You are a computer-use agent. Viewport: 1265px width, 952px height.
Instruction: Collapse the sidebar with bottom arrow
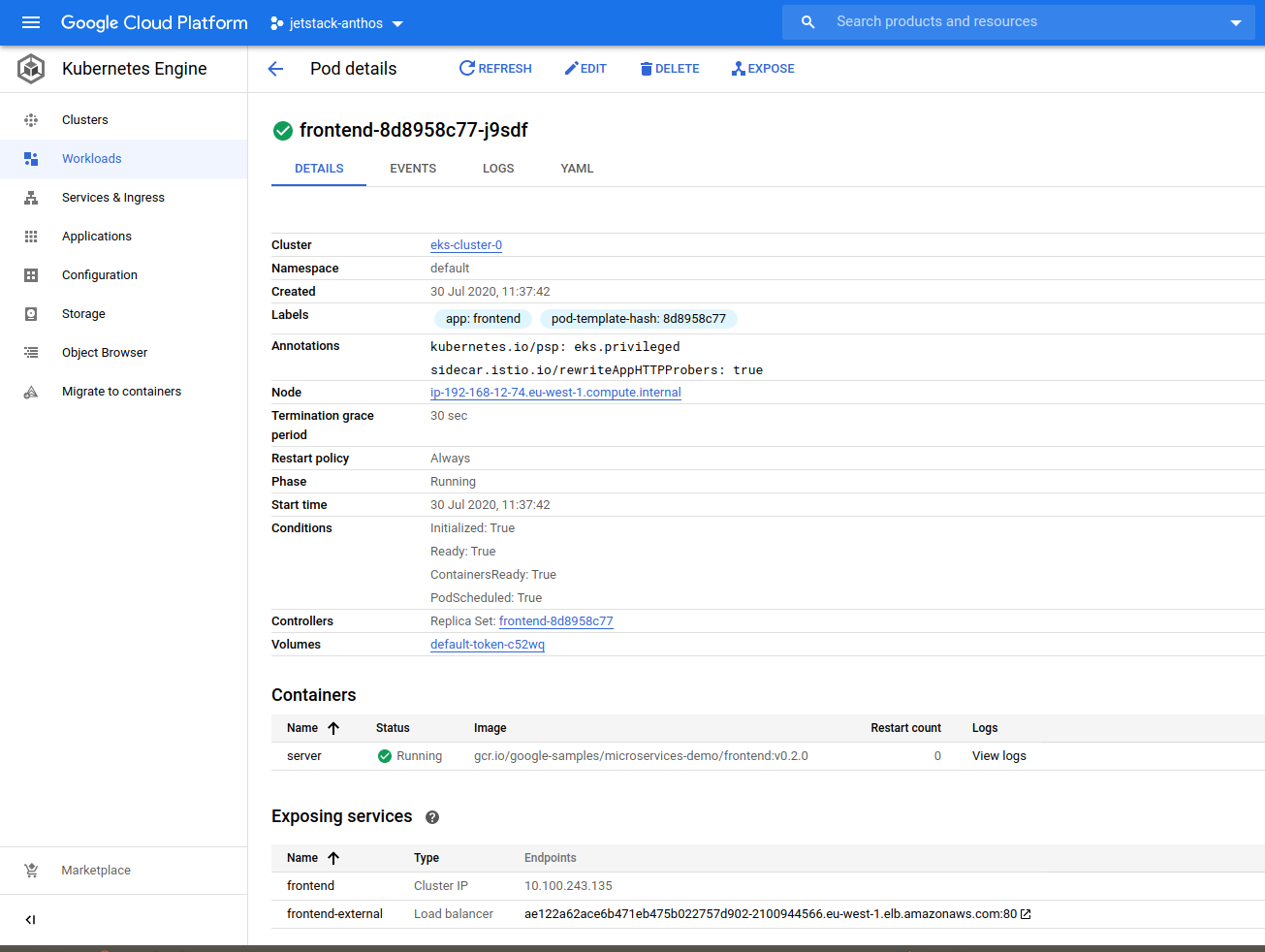click(x=30, y=920)
